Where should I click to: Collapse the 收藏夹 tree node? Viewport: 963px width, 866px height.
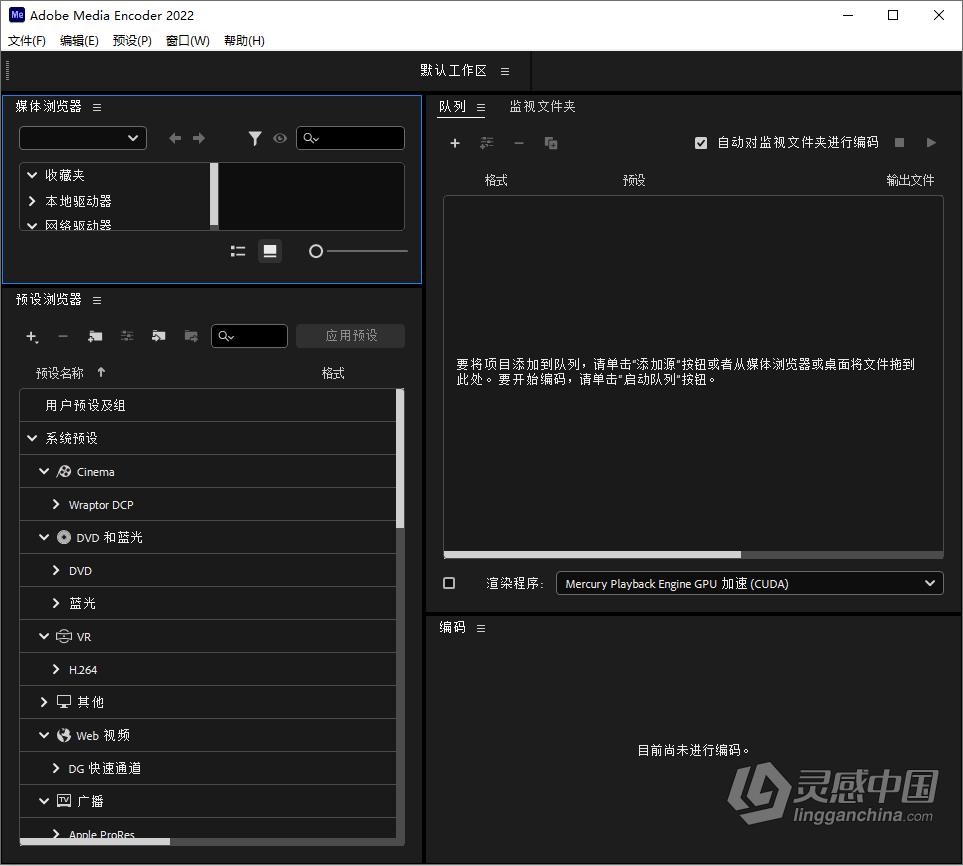32,175
